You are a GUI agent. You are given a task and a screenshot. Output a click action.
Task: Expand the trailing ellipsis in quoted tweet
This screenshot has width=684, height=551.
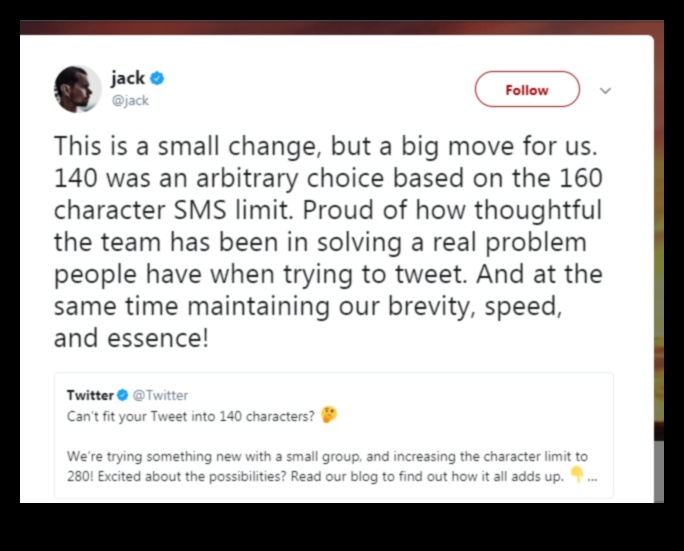click(x=593, y=475)
